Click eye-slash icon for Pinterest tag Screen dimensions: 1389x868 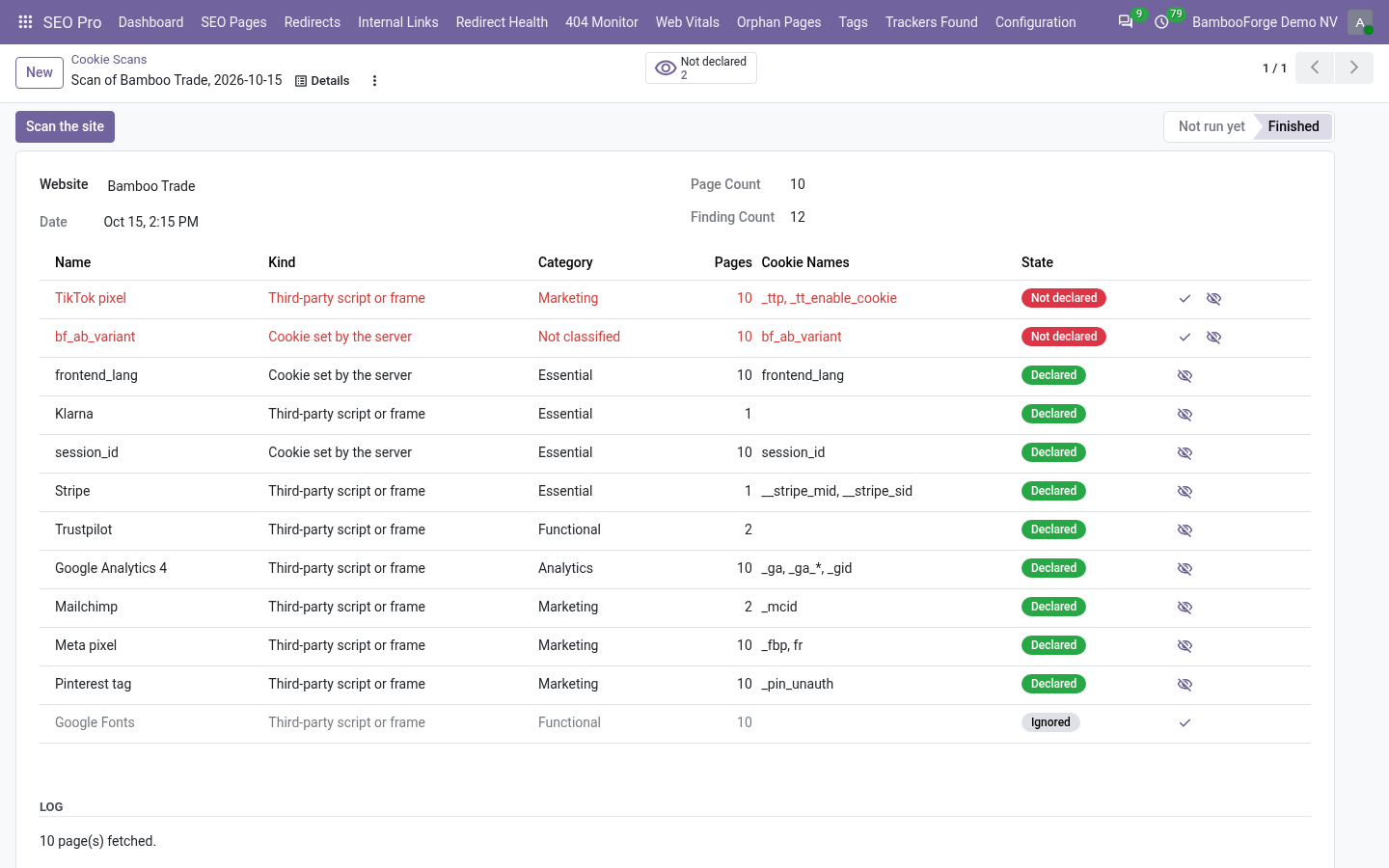pyautogui.click(x=1185, y=685)
